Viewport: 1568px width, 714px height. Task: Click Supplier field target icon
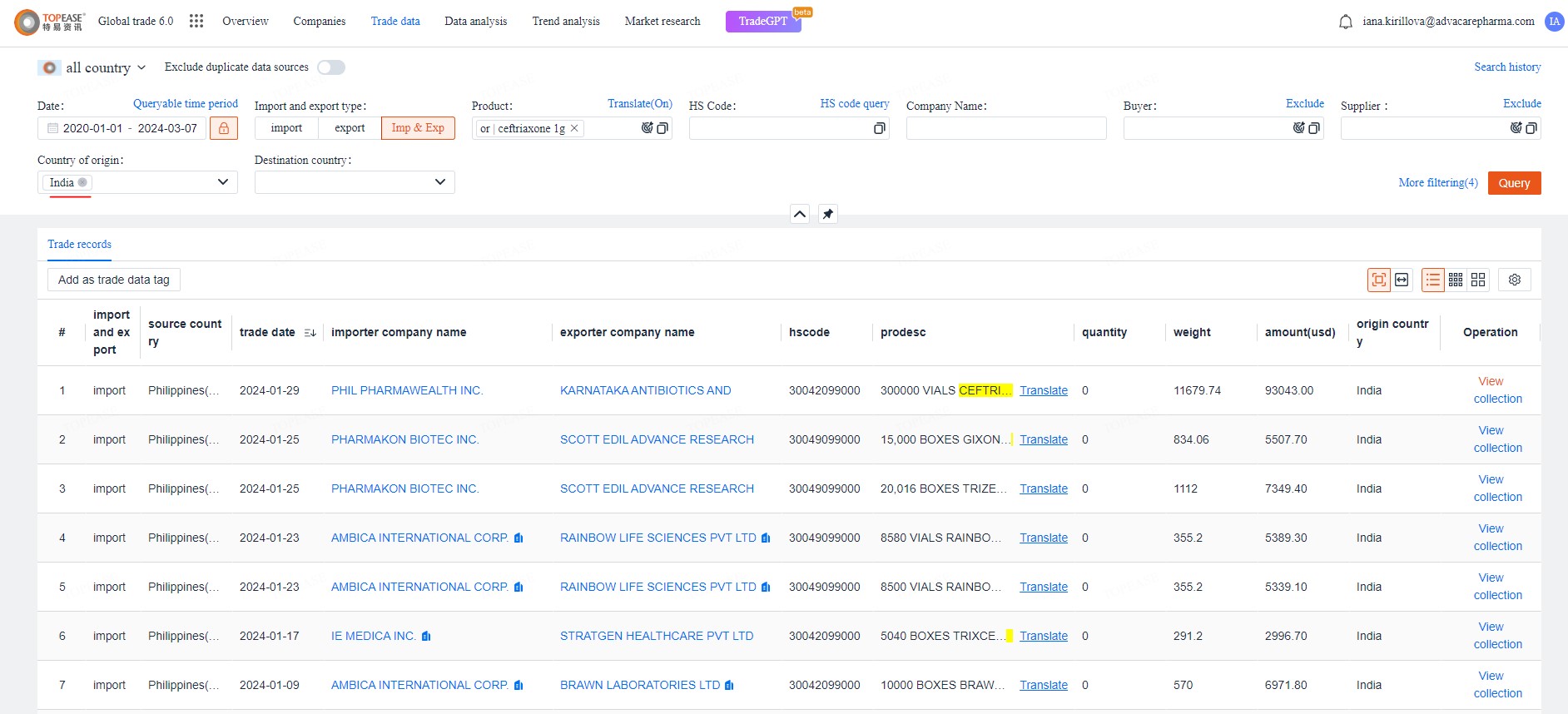pyautogui.click(x=1516, y=128)
